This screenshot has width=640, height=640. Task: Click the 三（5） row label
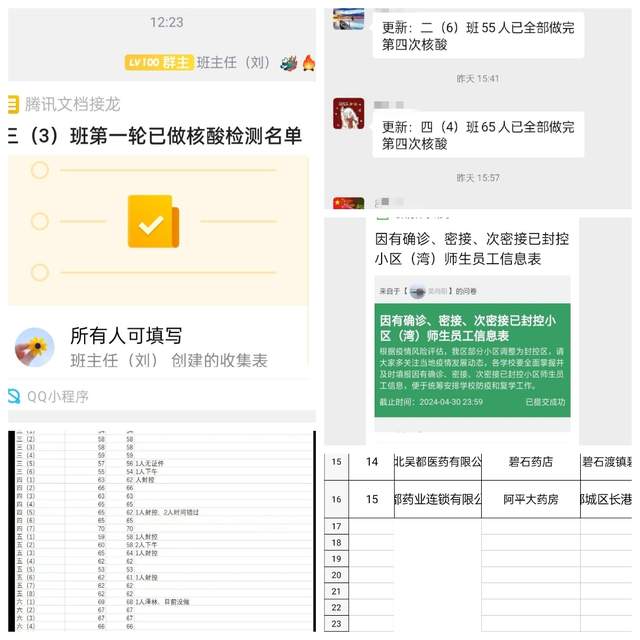[x=26, y=464]
